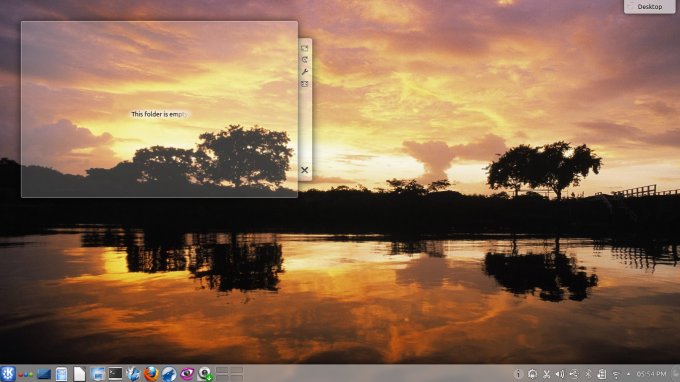
Task: Open the desktop monitor icon left of the terminal
Action: click(97, 374)
